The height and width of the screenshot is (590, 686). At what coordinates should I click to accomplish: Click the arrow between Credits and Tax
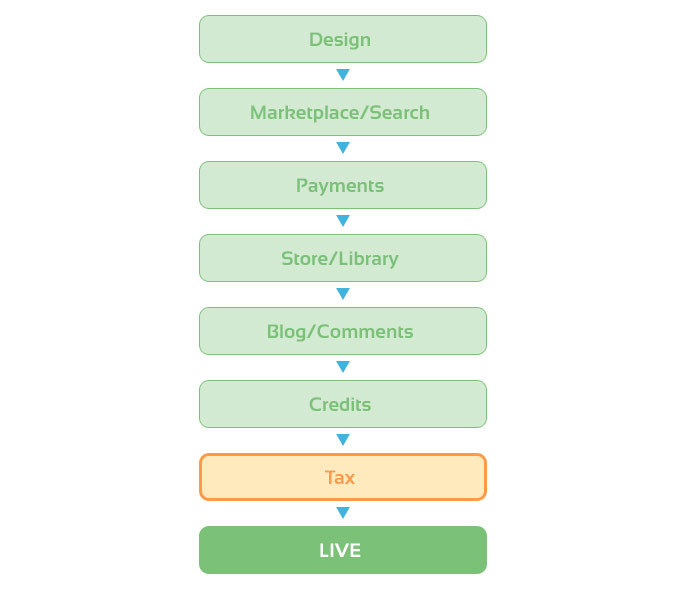point(343,440)
